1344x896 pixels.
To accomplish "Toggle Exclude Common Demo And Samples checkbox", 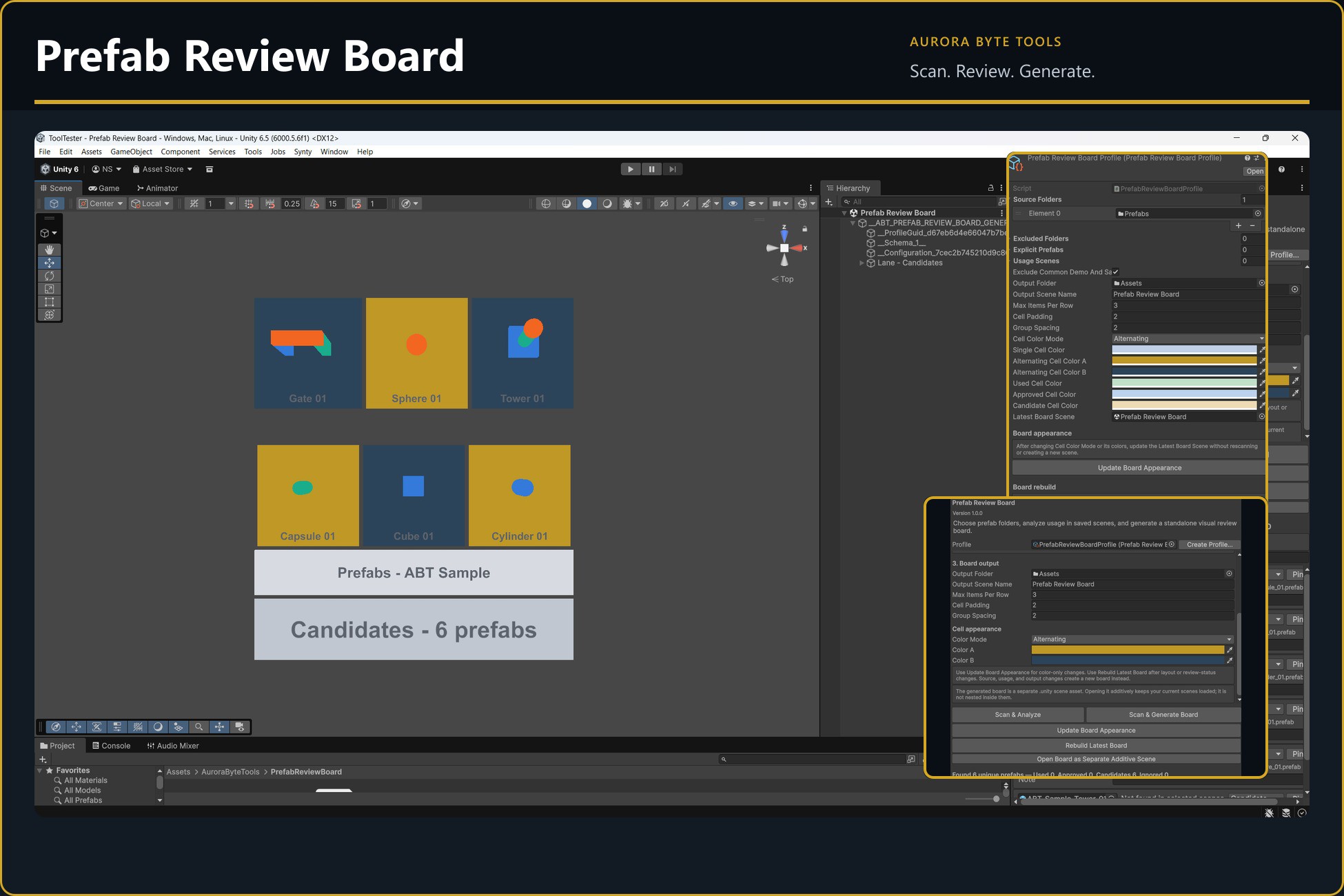I will click(1116, 272).
